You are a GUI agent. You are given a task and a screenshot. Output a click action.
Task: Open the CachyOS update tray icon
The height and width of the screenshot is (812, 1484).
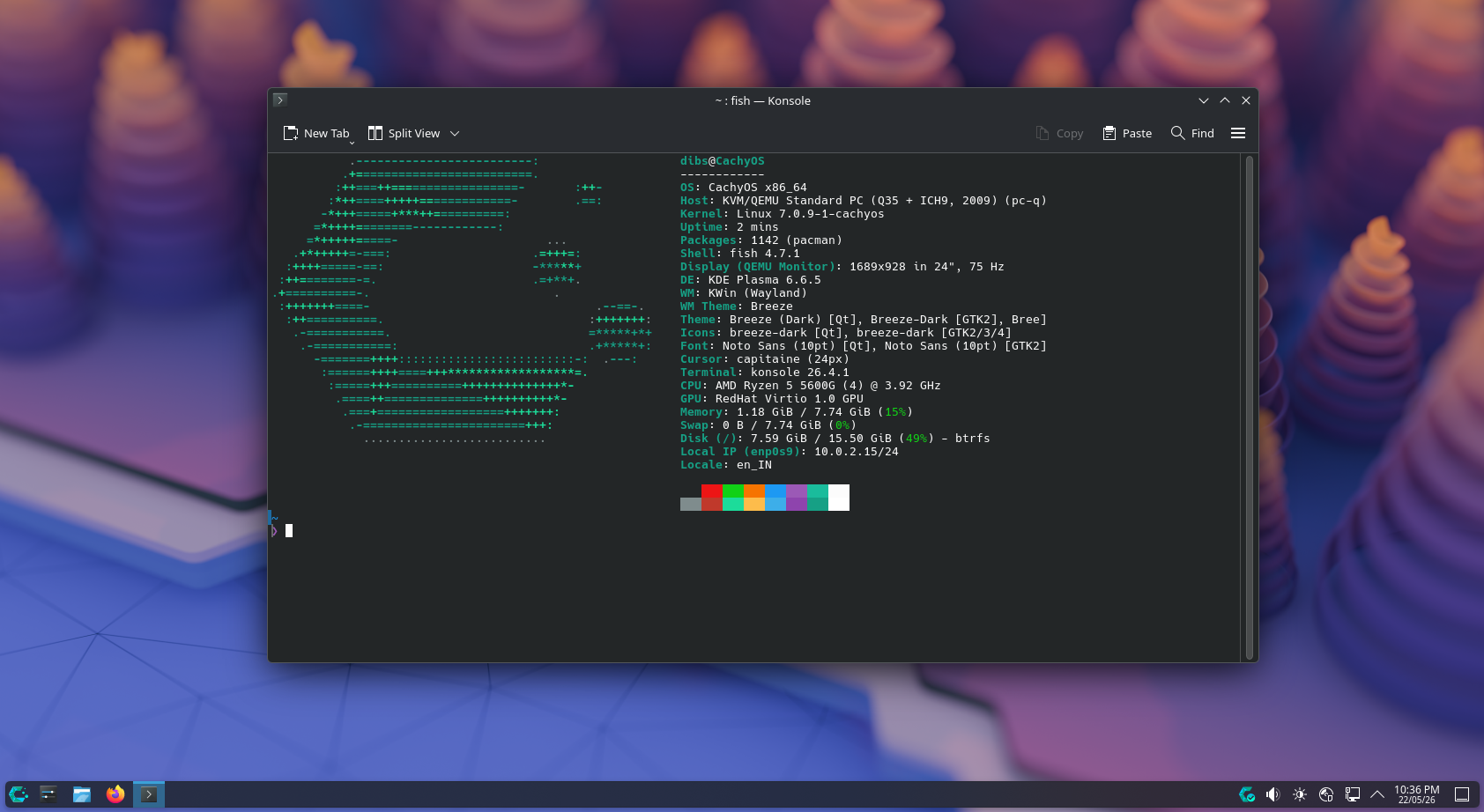point(1247,794)
